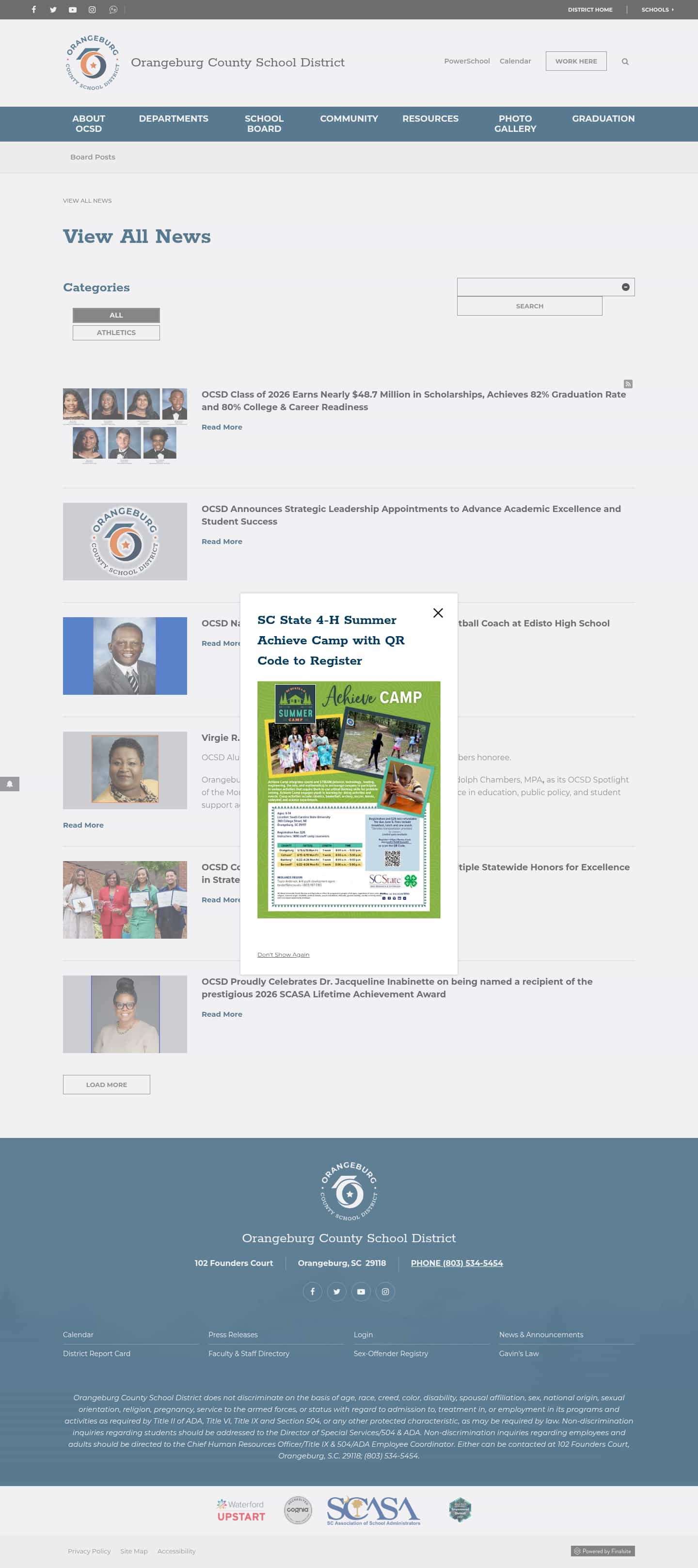Open the About OCSD menu
Image resolution: width=698 pixels, height=1568 pixels.
(x=89, y=124)
